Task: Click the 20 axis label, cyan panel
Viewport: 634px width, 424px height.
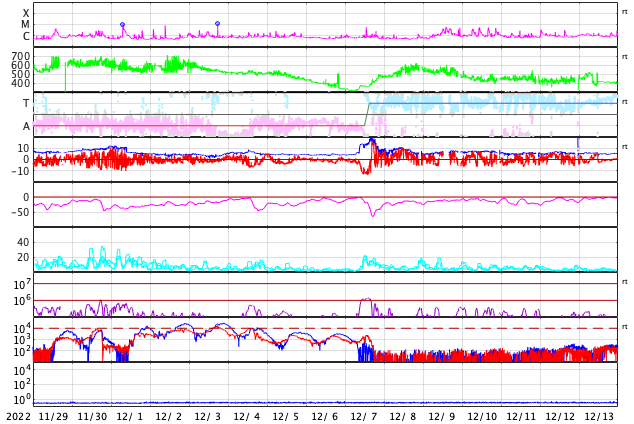Action: (x=23, y=257)
